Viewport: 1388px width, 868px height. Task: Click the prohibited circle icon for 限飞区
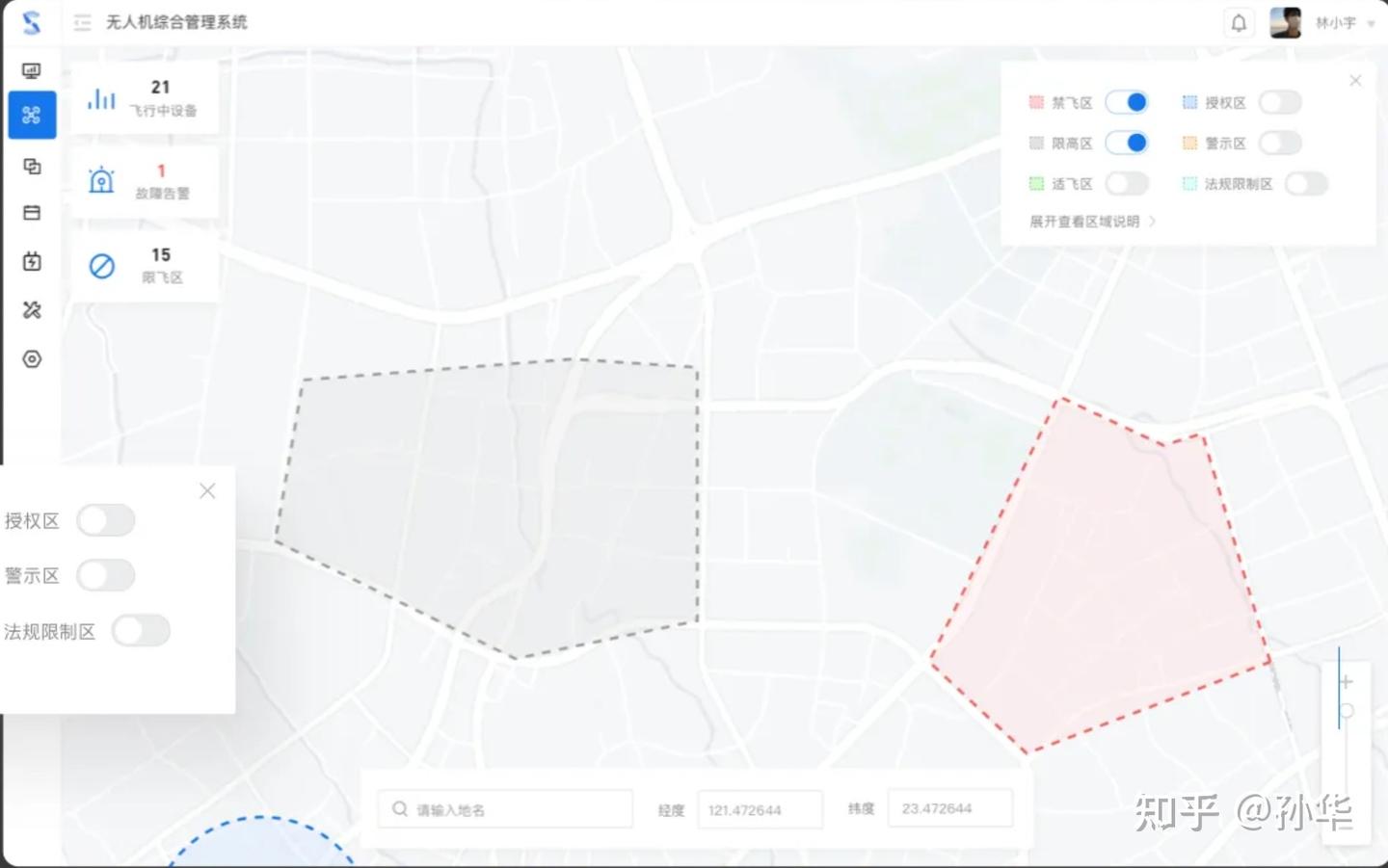click(x=102, y=265)
